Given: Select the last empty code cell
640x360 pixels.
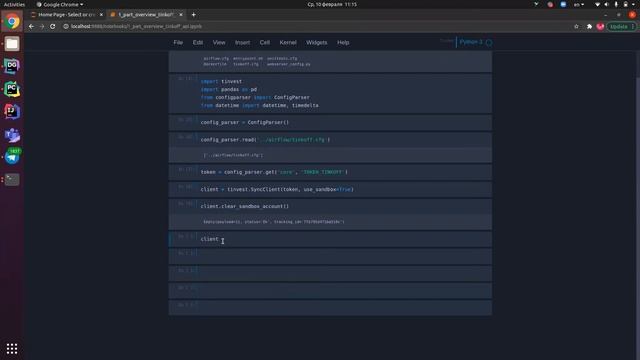Looking at the screenshot, I should 330,308.
